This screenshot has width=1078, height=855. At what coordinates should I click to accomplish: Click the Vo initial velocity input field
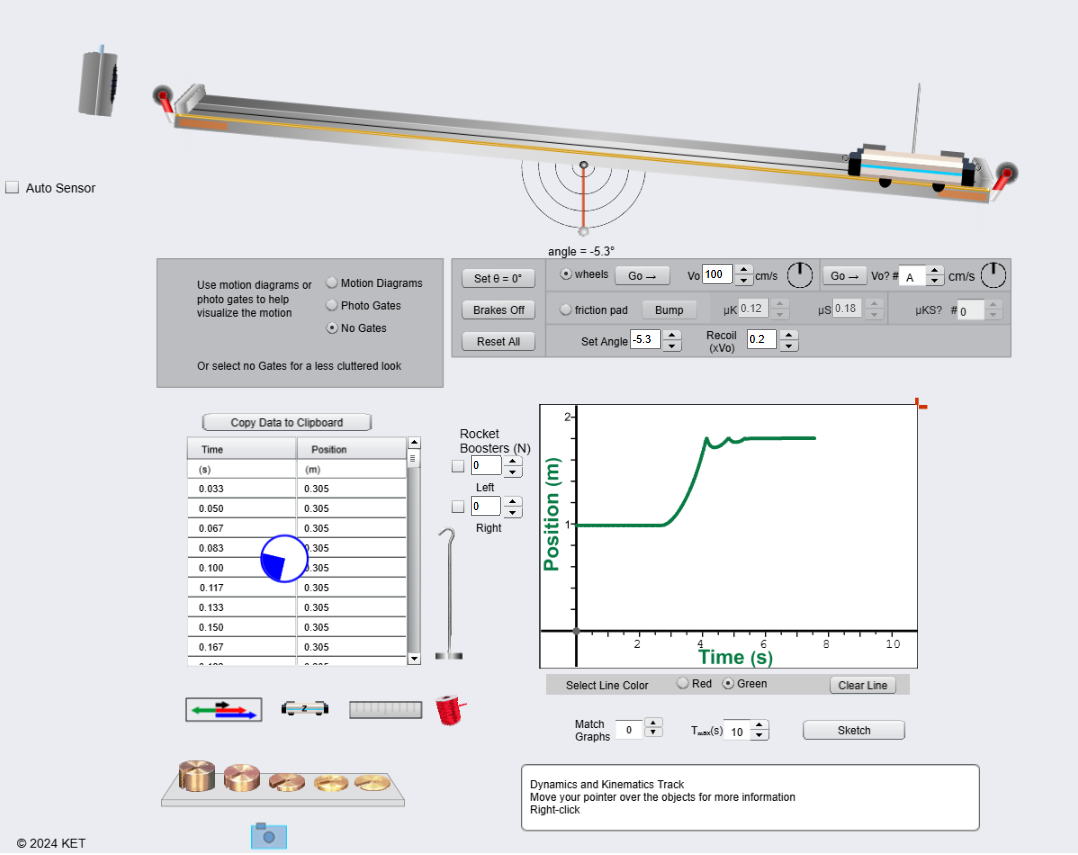(x=717, y=274)
